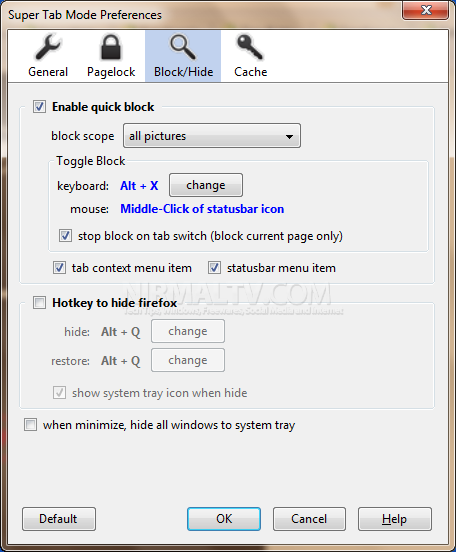Screen dimensions: 456x552
Task: Close the Super Tab Mode Preferences window
Action: pyautogui.click(x=425, y=10)
